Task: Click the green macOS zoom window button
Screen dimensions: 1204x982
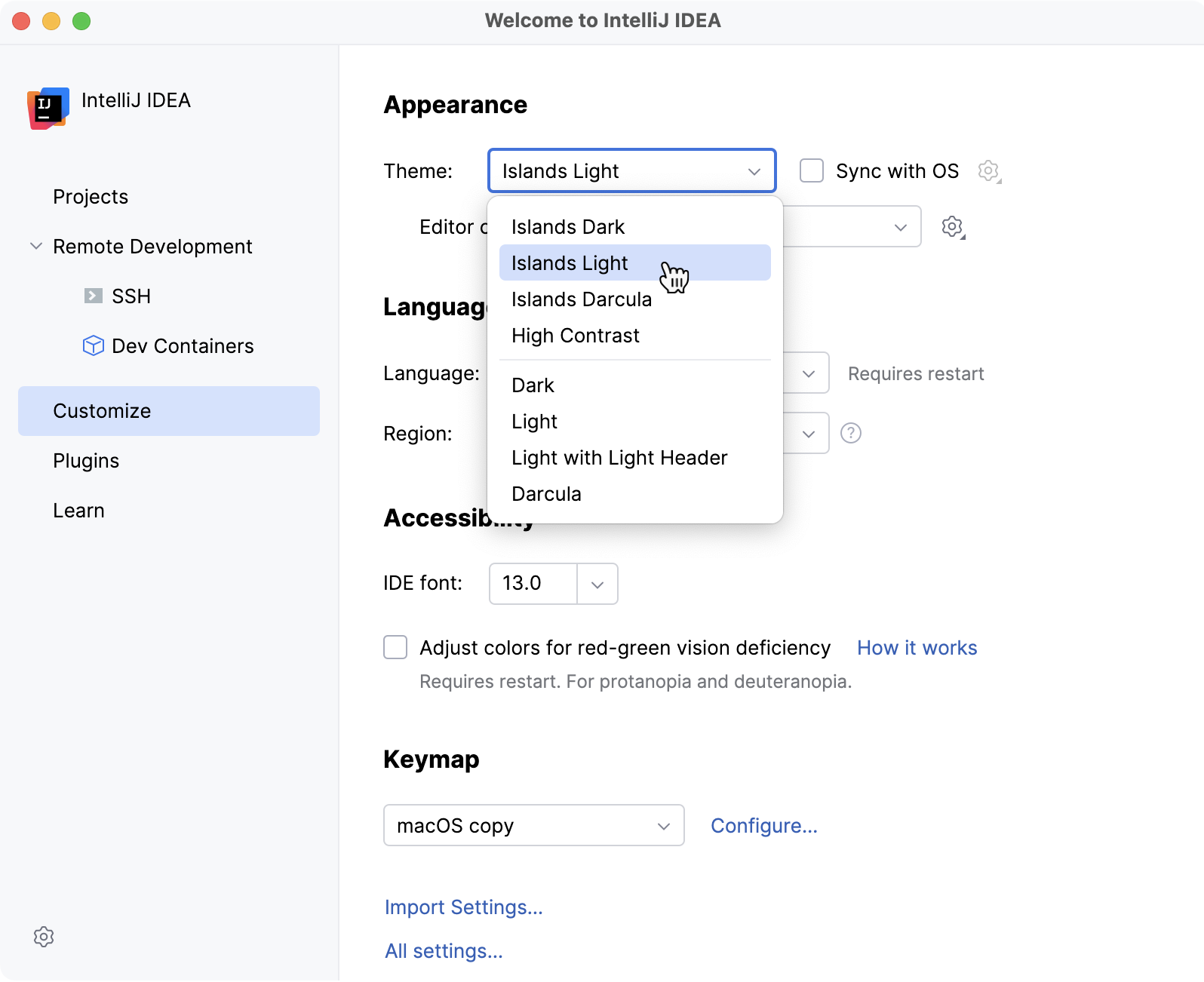Action: 81,21
